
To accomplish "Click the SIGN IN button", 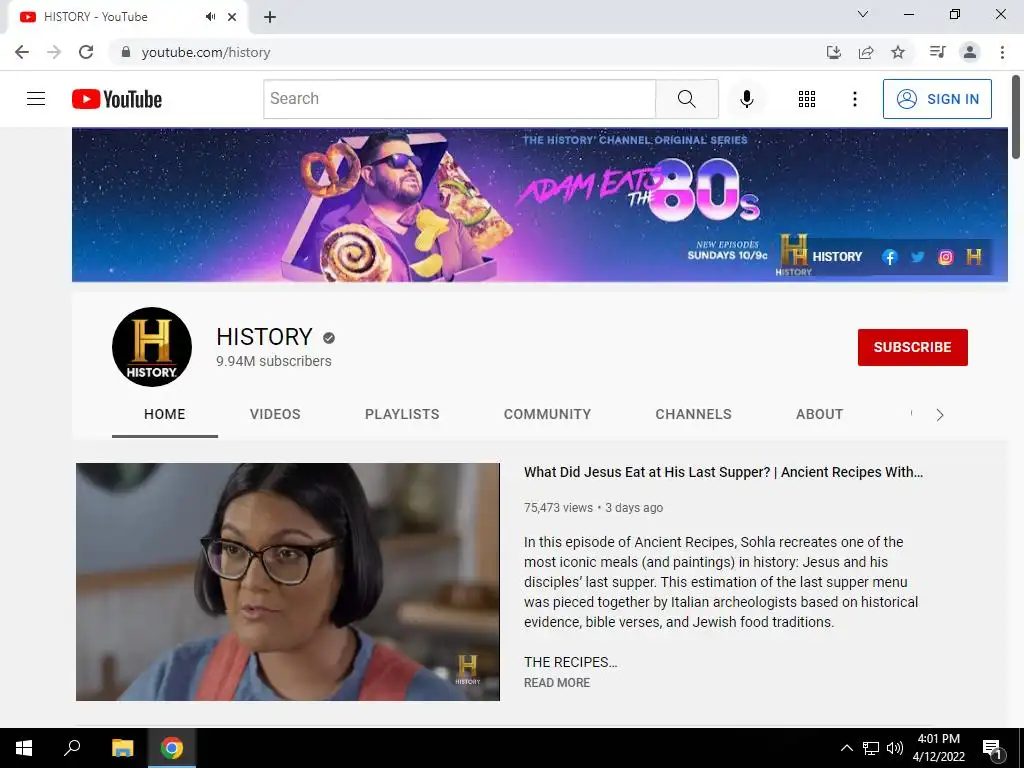I will pos(937,99).
